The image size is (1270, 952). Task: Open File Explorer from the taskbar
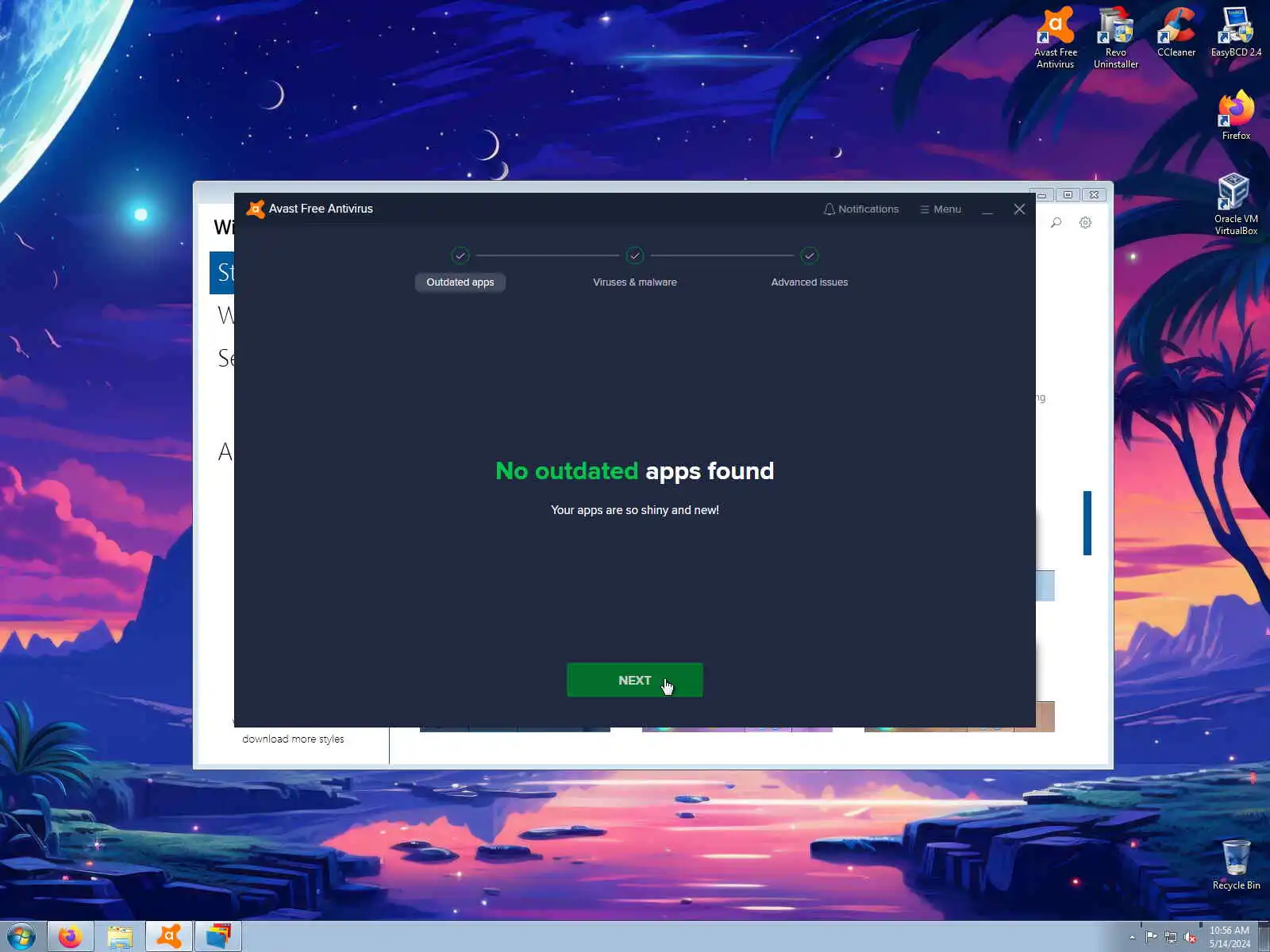[120, 937]
